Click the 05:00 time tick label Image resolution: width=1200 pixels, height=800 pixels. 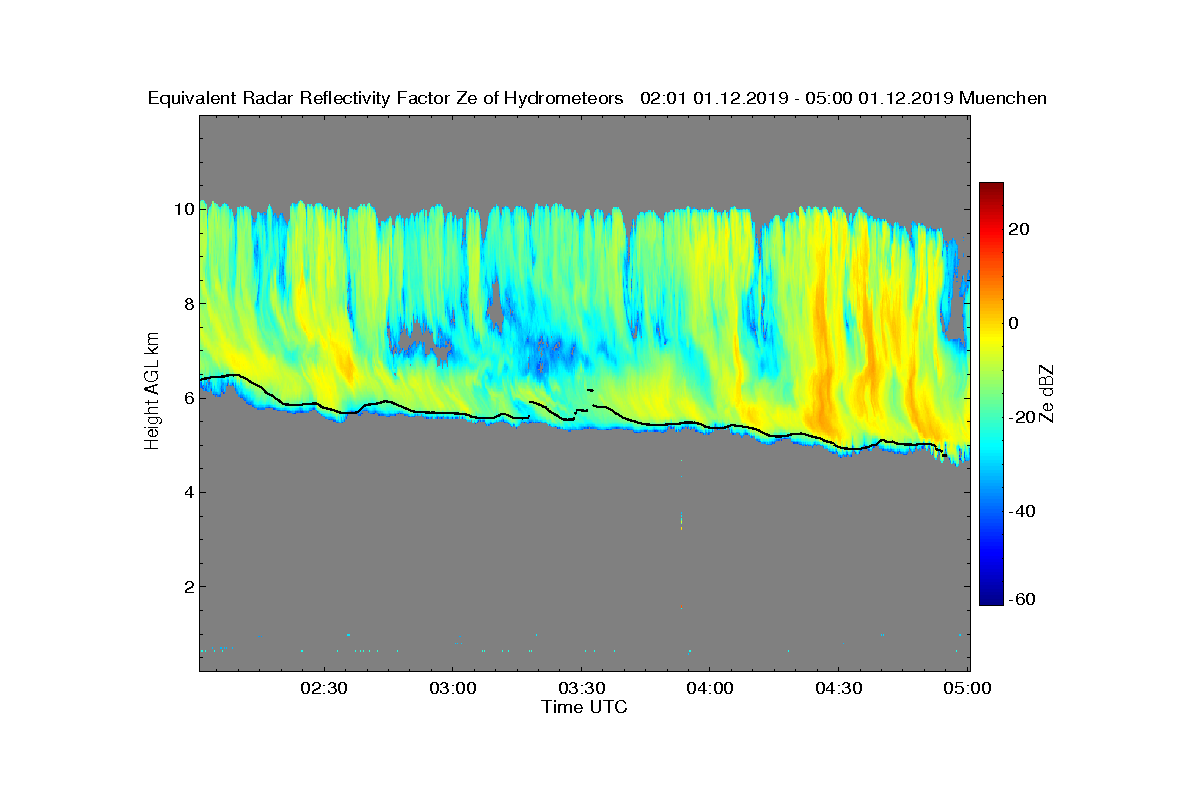(x=968, y=689)
